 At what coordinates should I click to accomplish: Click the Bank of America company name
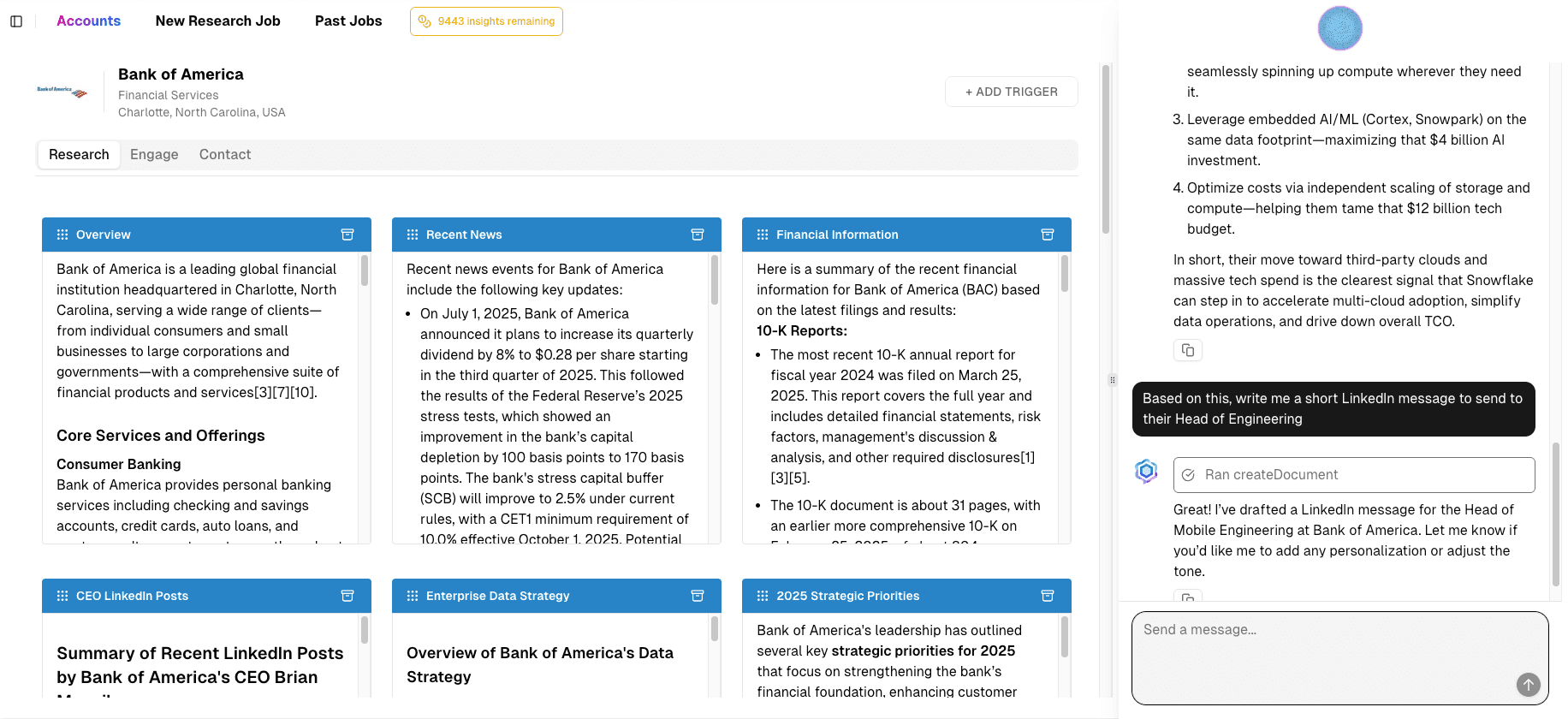pos(181,74)
